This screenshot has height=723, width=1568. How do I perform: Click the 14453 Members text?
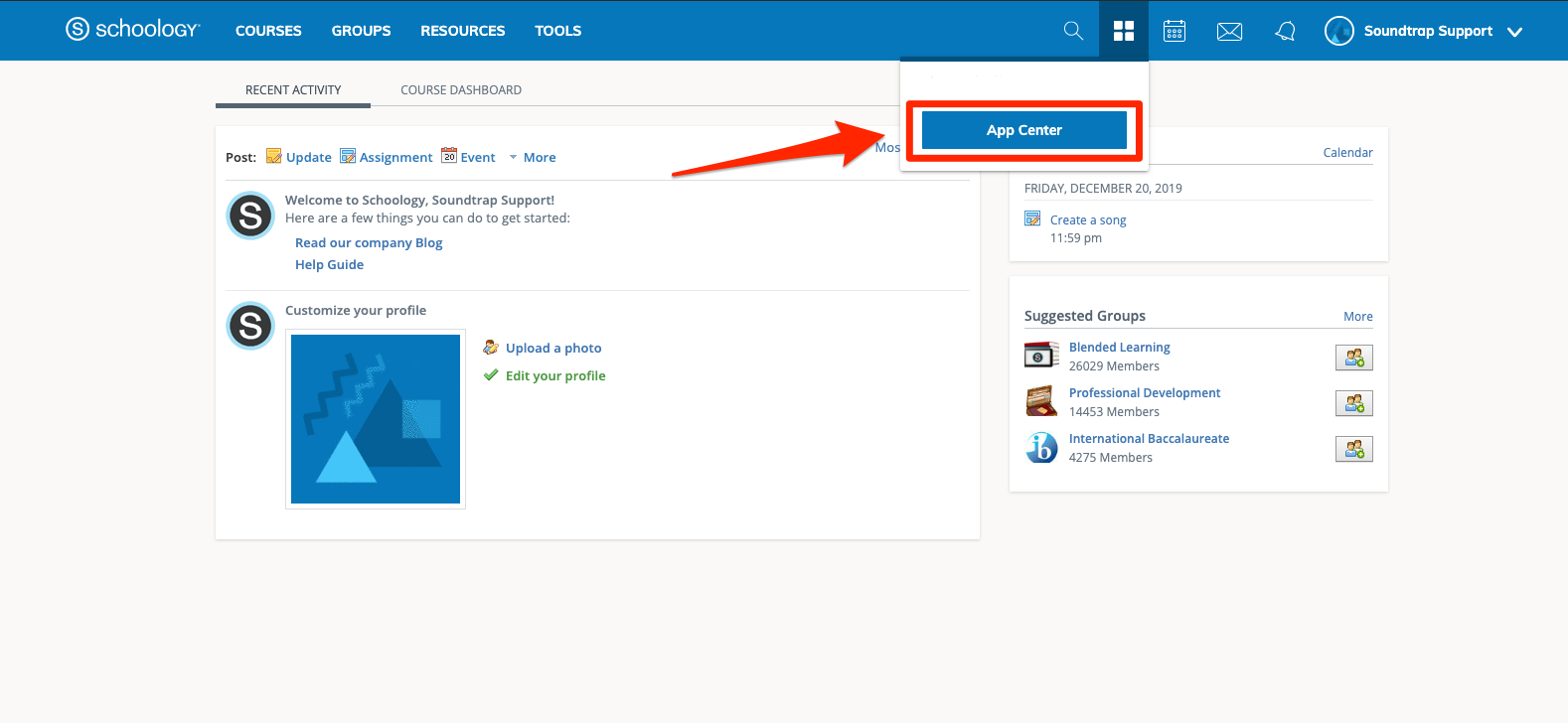coord(1114,411)
